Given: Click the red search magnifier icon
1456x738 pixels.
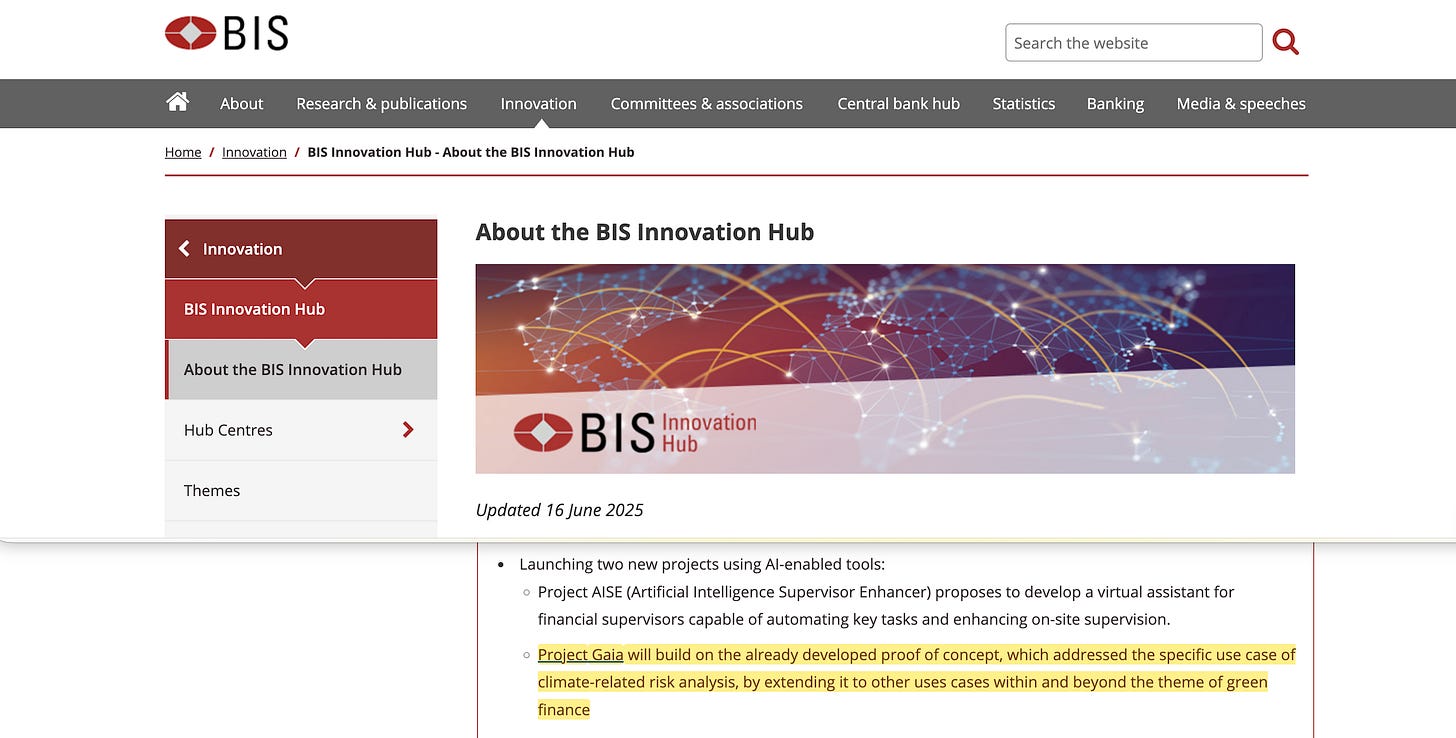Looking at the screenshot, I should click(x=1286, y=42).
